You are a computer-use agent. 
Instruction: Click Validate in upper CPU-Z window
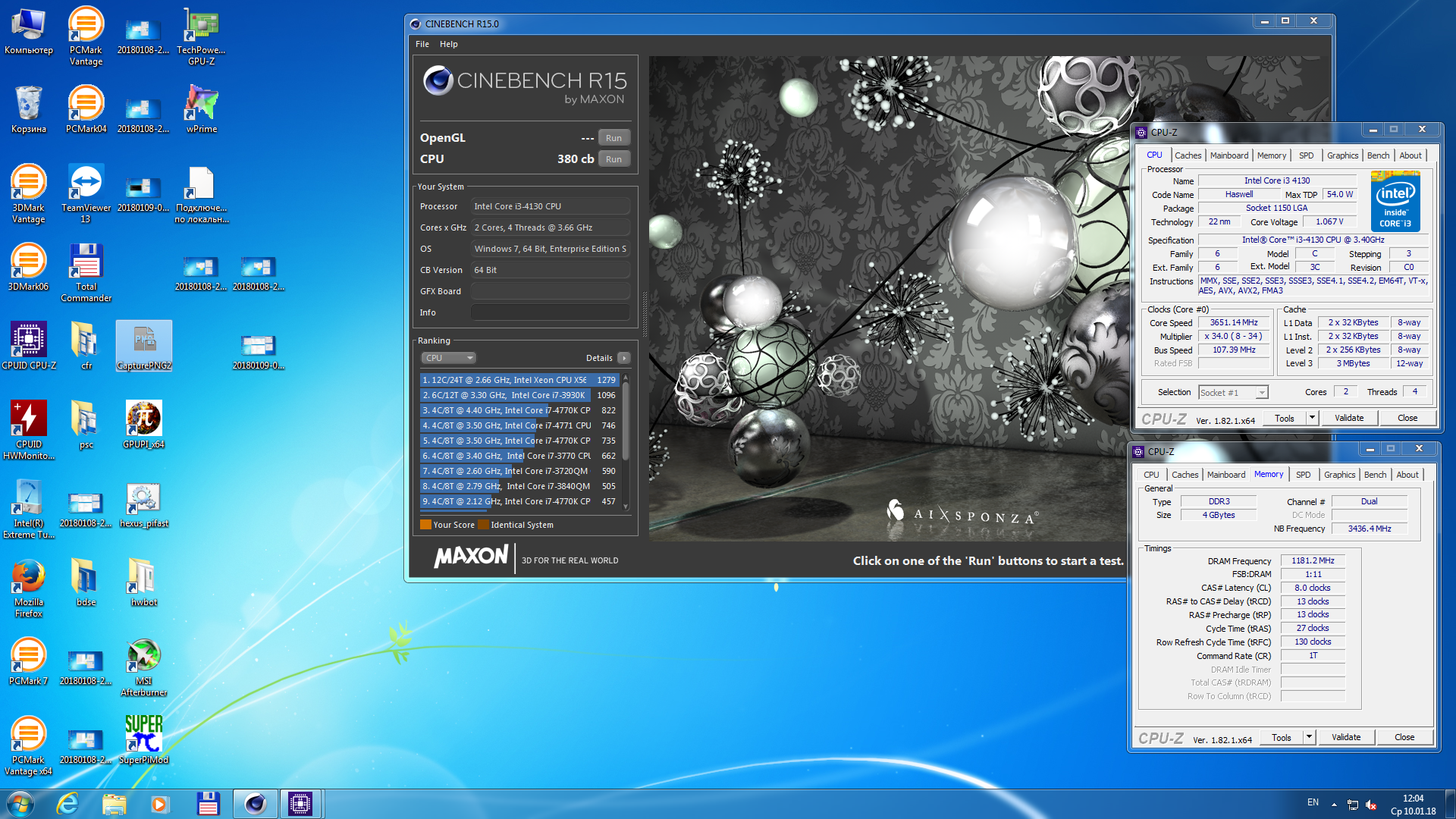click(x=1349, y=419)
